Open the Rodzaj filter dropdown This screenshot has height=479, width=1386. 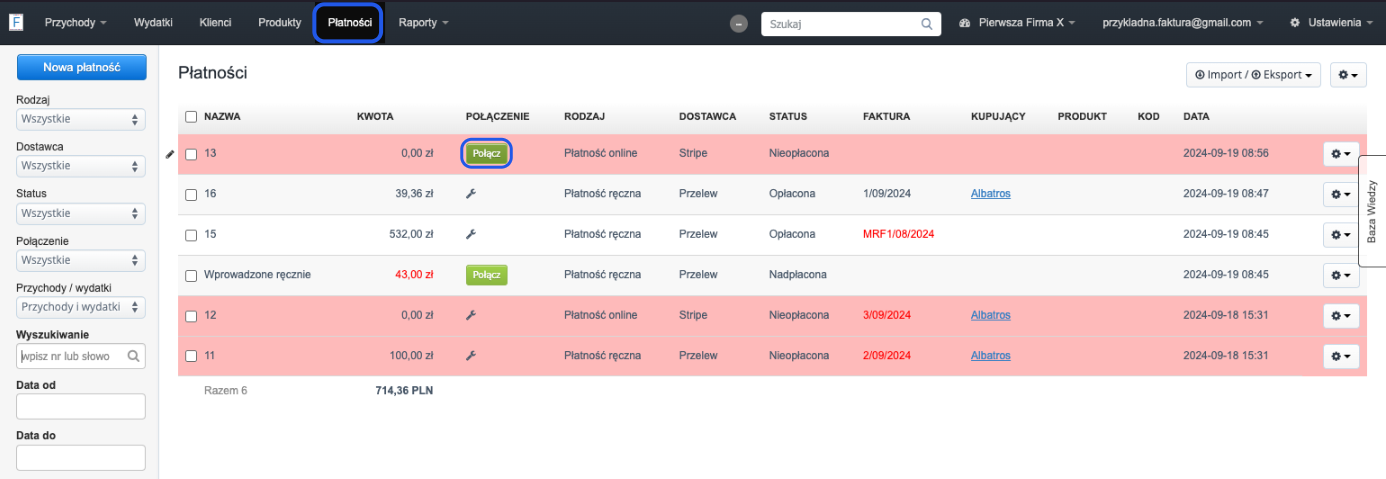click(x=81, y=119)
